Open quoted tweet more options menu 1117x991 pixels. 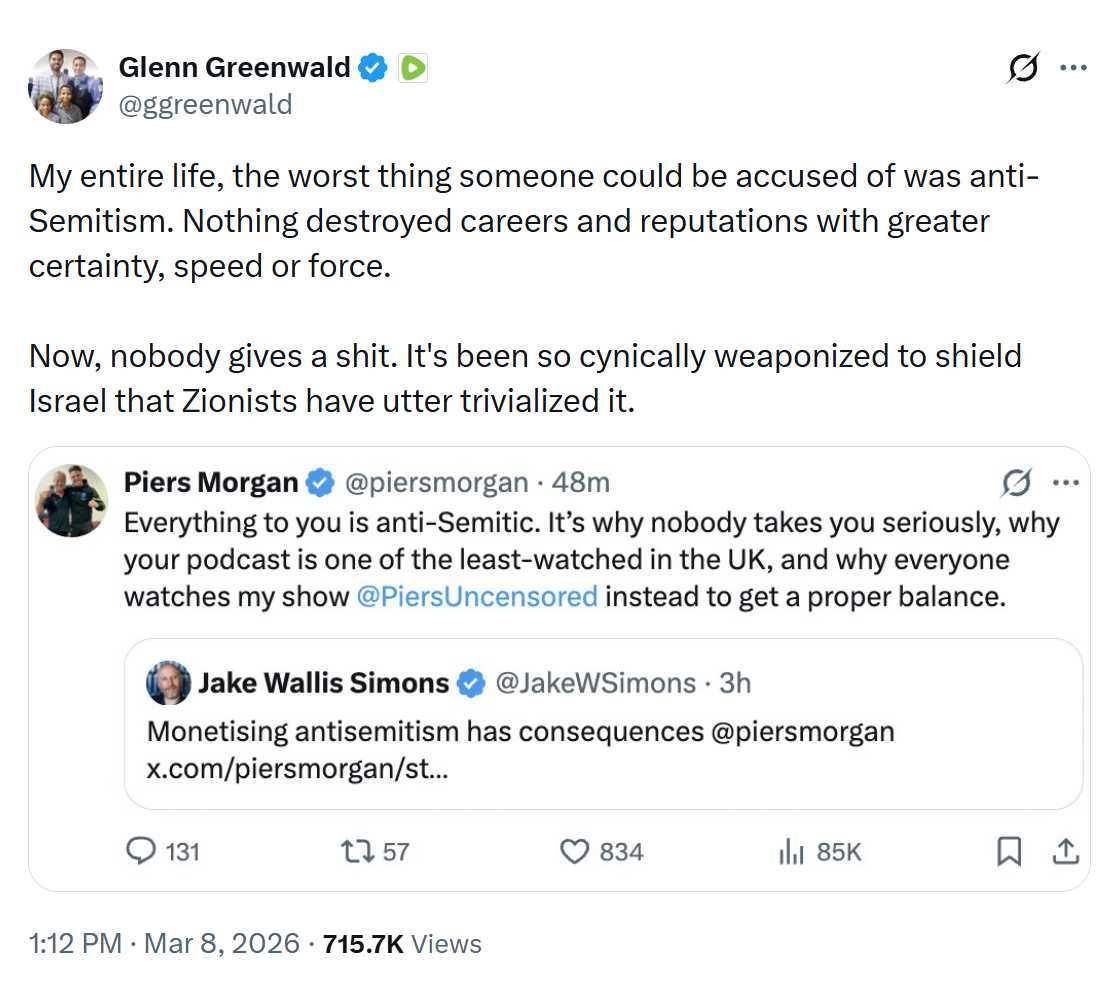(x=1066, y=484)
